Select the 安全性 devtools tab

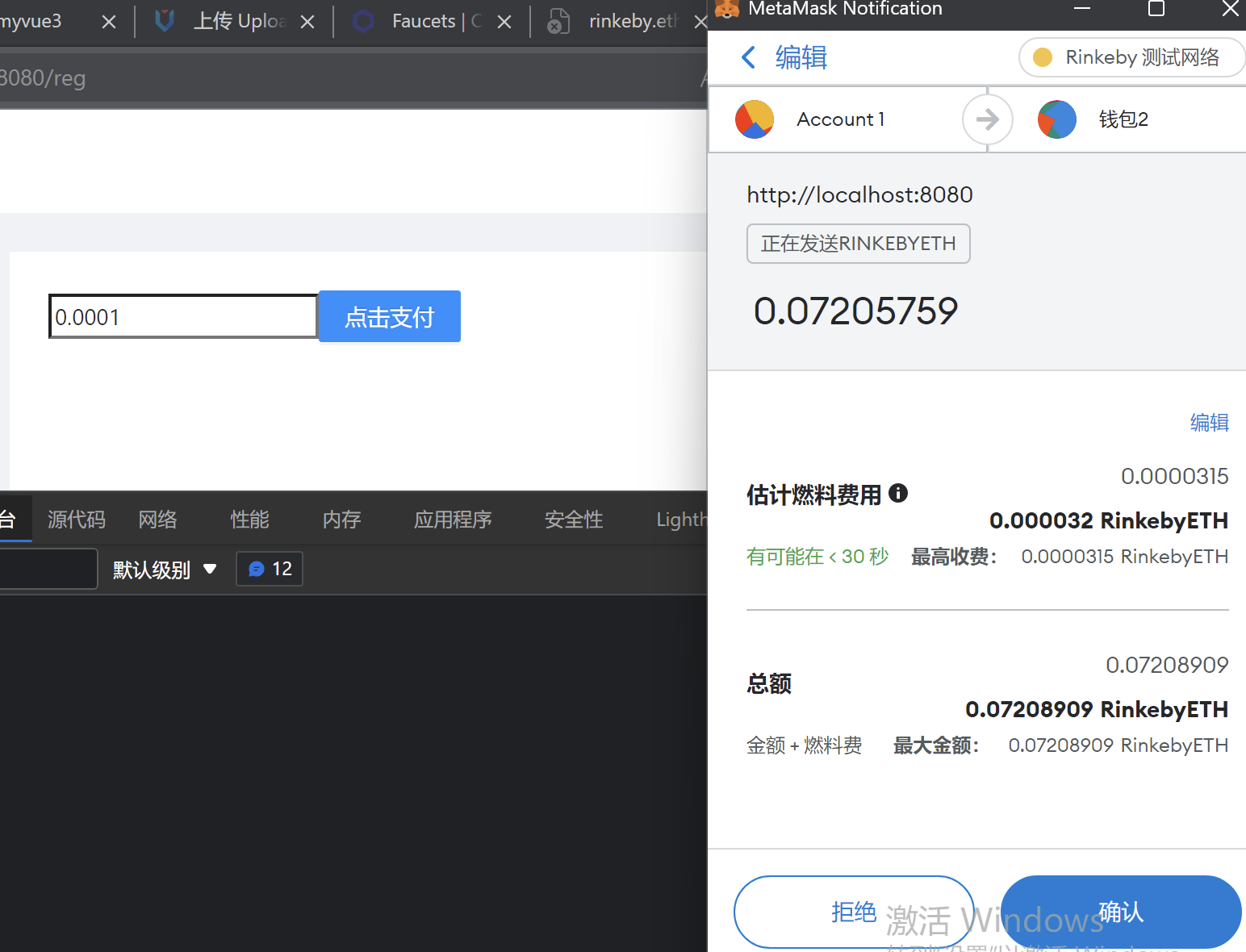point(574,519)
